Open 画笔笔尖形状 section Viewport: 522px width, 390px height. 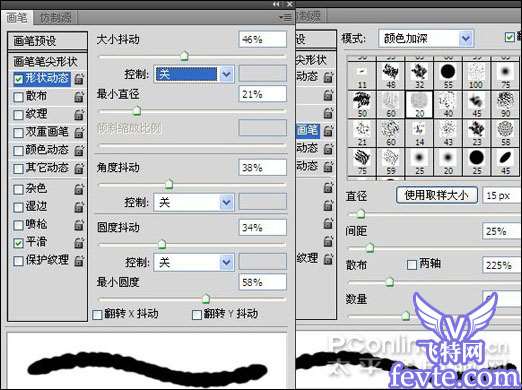(47, 62)
